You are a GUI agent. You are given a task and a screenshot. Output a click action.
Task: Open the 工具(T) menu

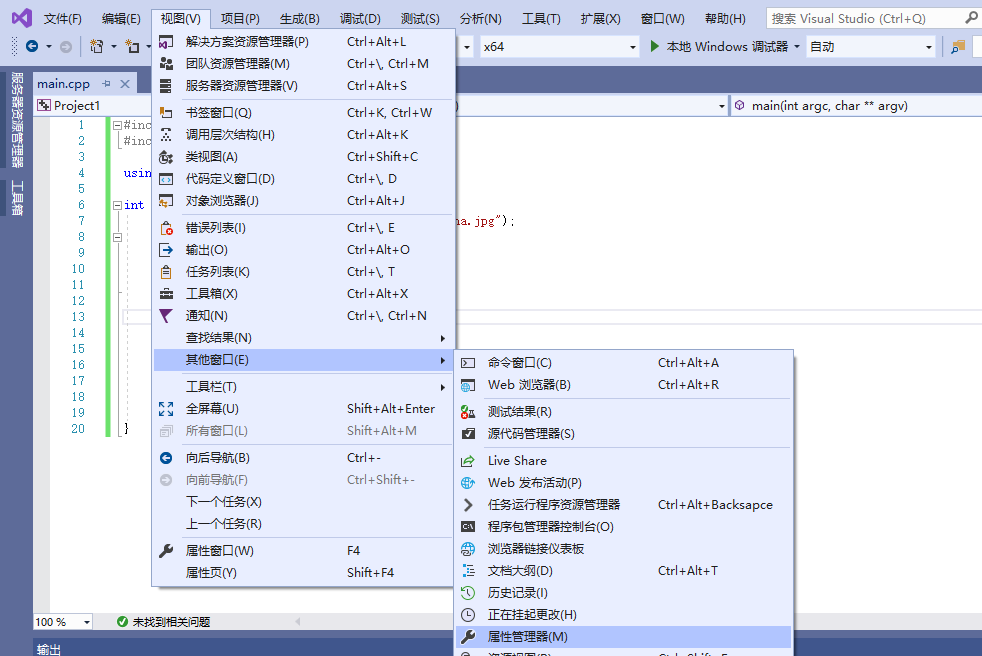click(541, 19)
